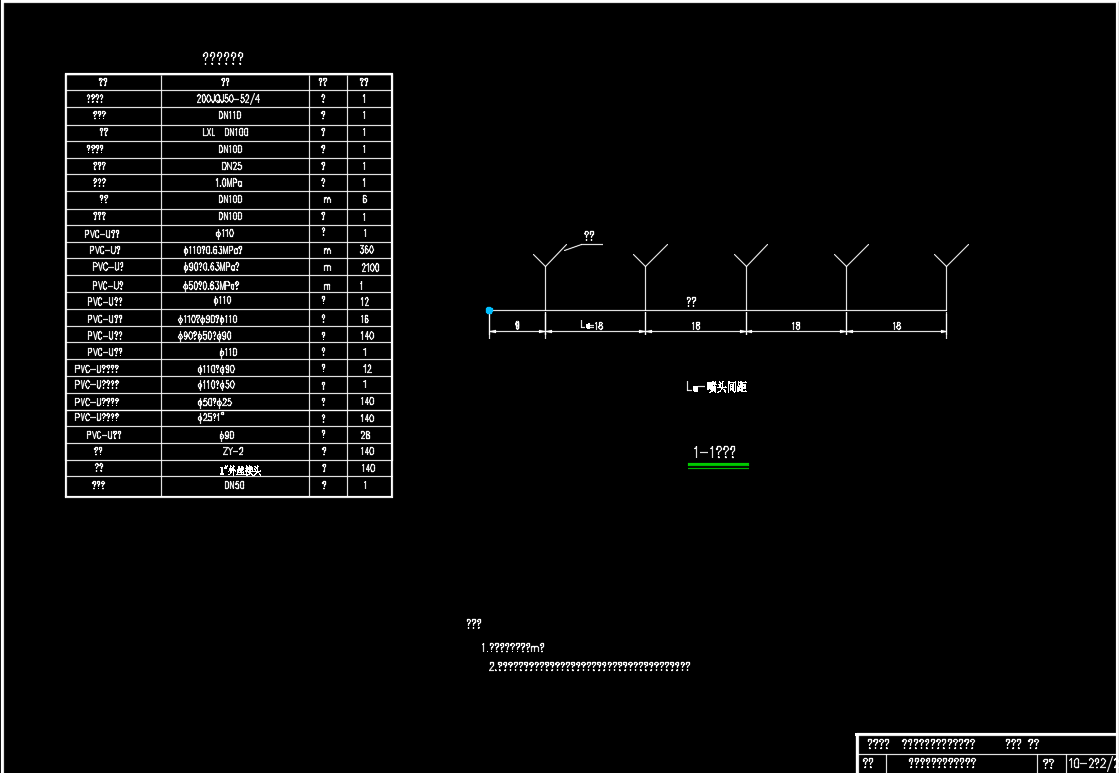This screenshot has width=1119, height=773.
Task: Select the quantity value 360 in the table
Action: tap(366, 250)
